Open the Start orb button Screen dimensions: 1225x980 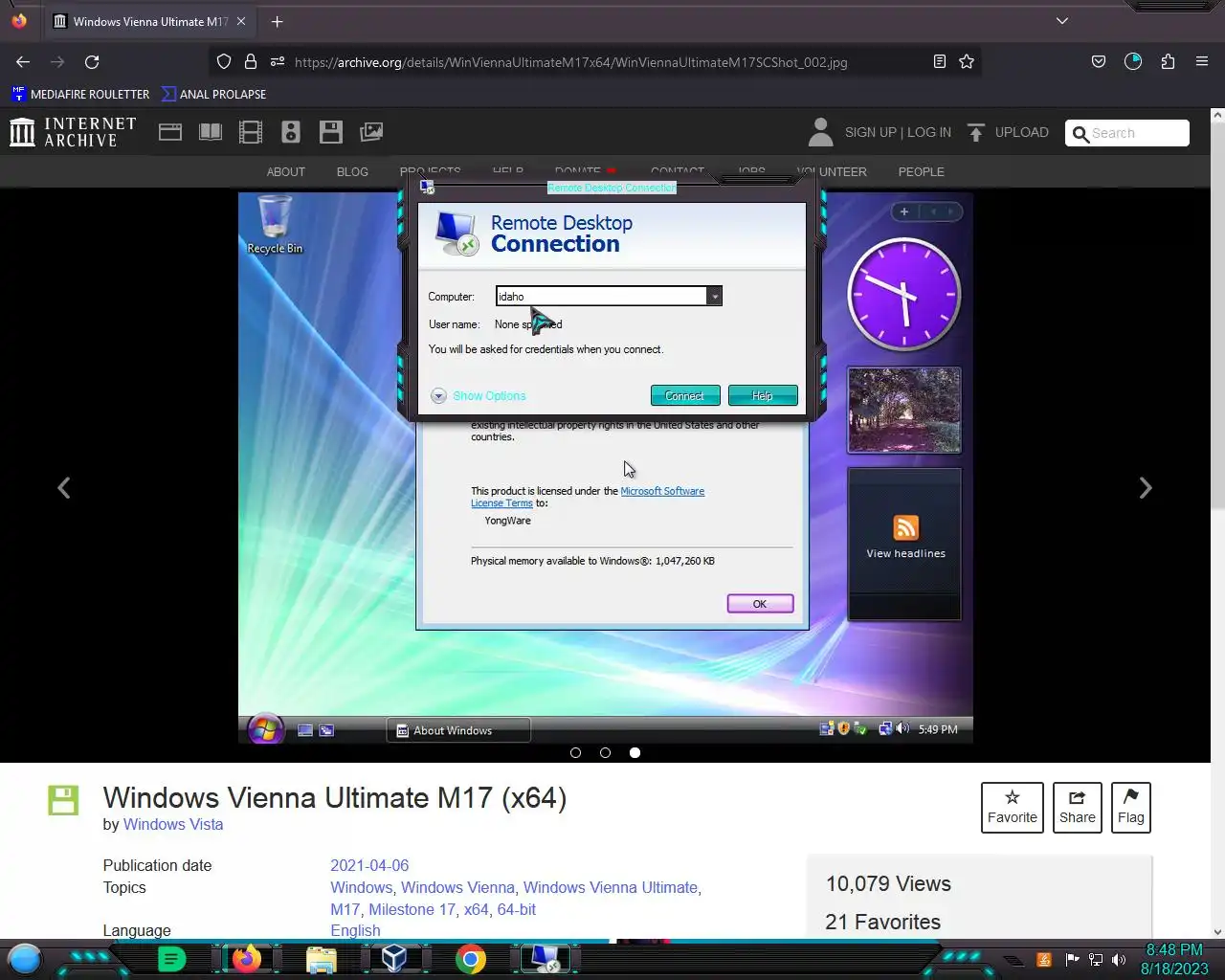(25, 959)
